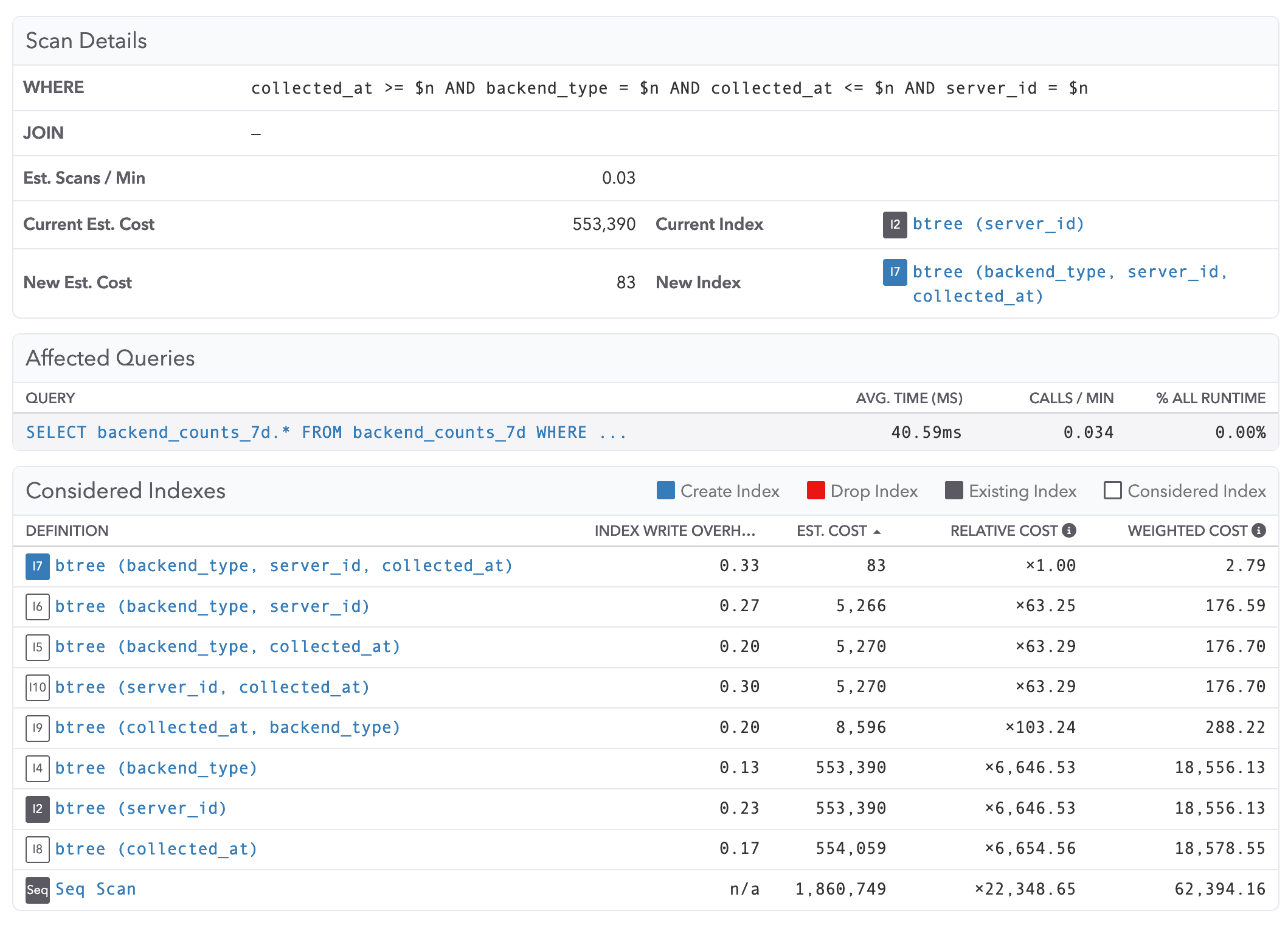The image size is (1288, 939).
Task: Click the Weighted Cost info icon
Action: point(1259,530)
